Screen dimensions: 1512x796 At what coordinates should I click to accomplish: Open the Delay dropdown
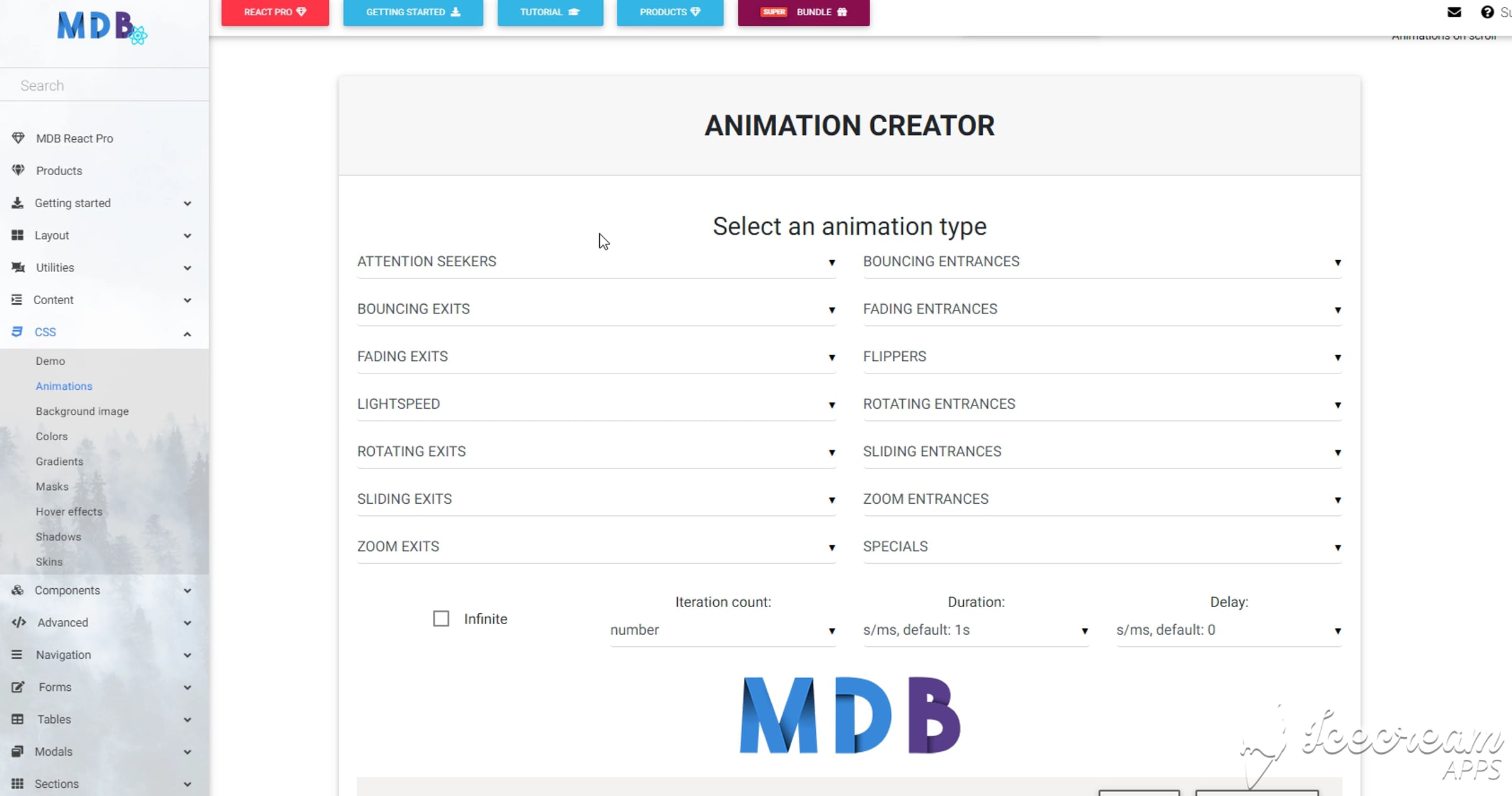(x=1229, y=630)
